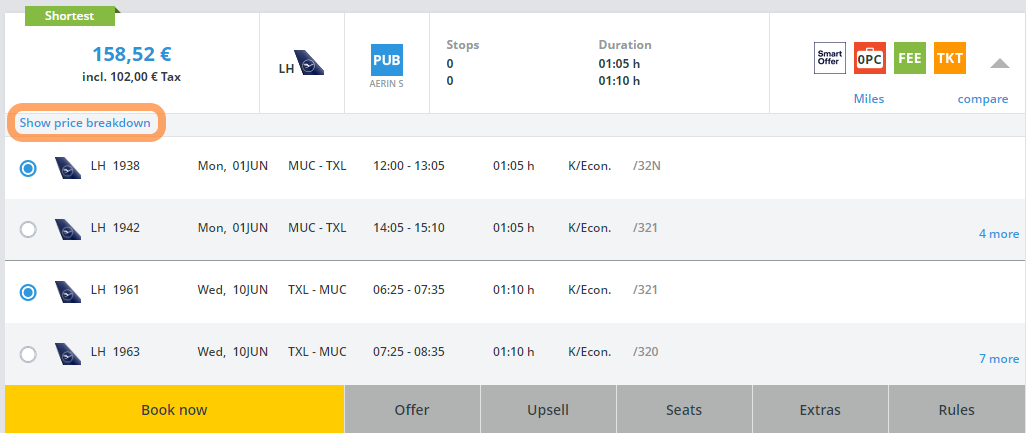
Task: Show price breakdown link
Action: tap(85, 123)
